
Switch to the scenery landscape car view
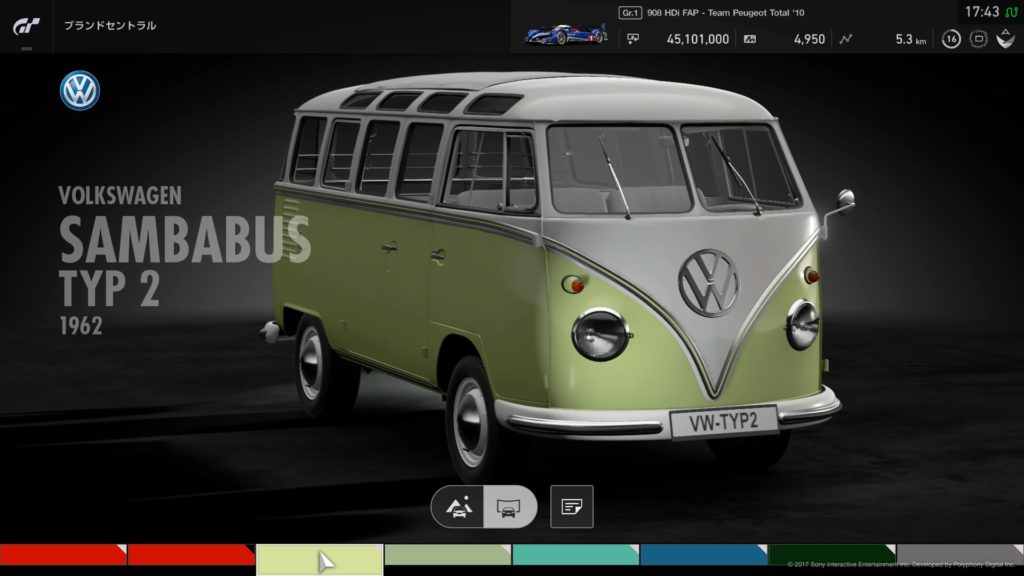coord(458,507)
